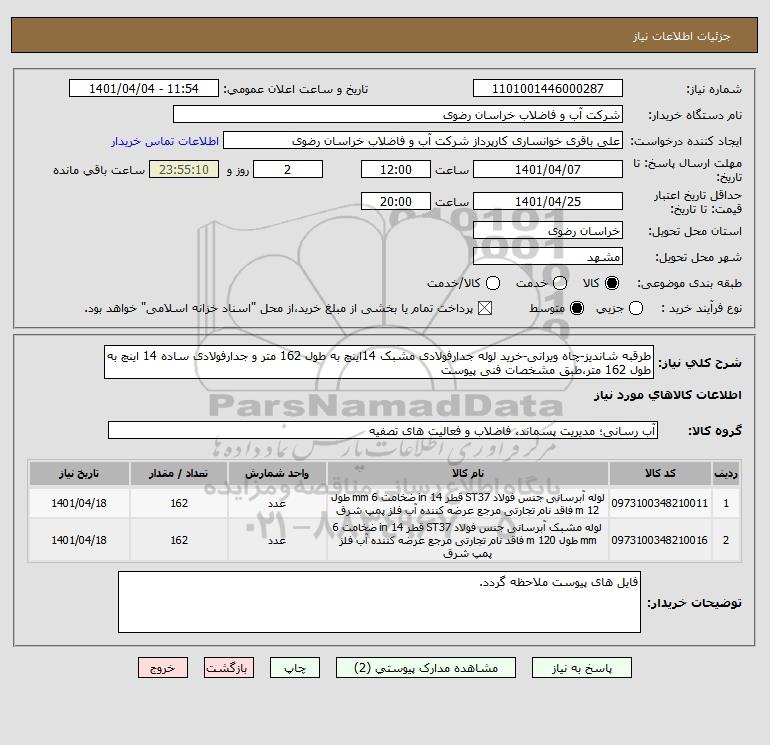Click the اطلاعات کالاهای مورد نیاز heading
The width and height of the screenshot is (770, 745).
click(x=668, y=396)
